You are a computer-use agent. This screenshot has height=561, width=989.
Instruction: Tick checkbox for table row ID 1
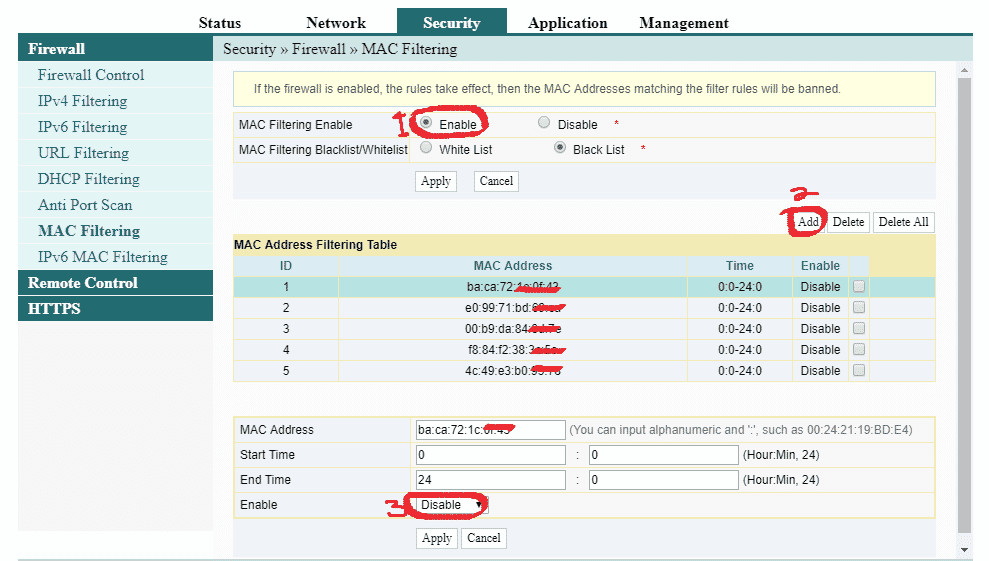(x=859, y=286)
